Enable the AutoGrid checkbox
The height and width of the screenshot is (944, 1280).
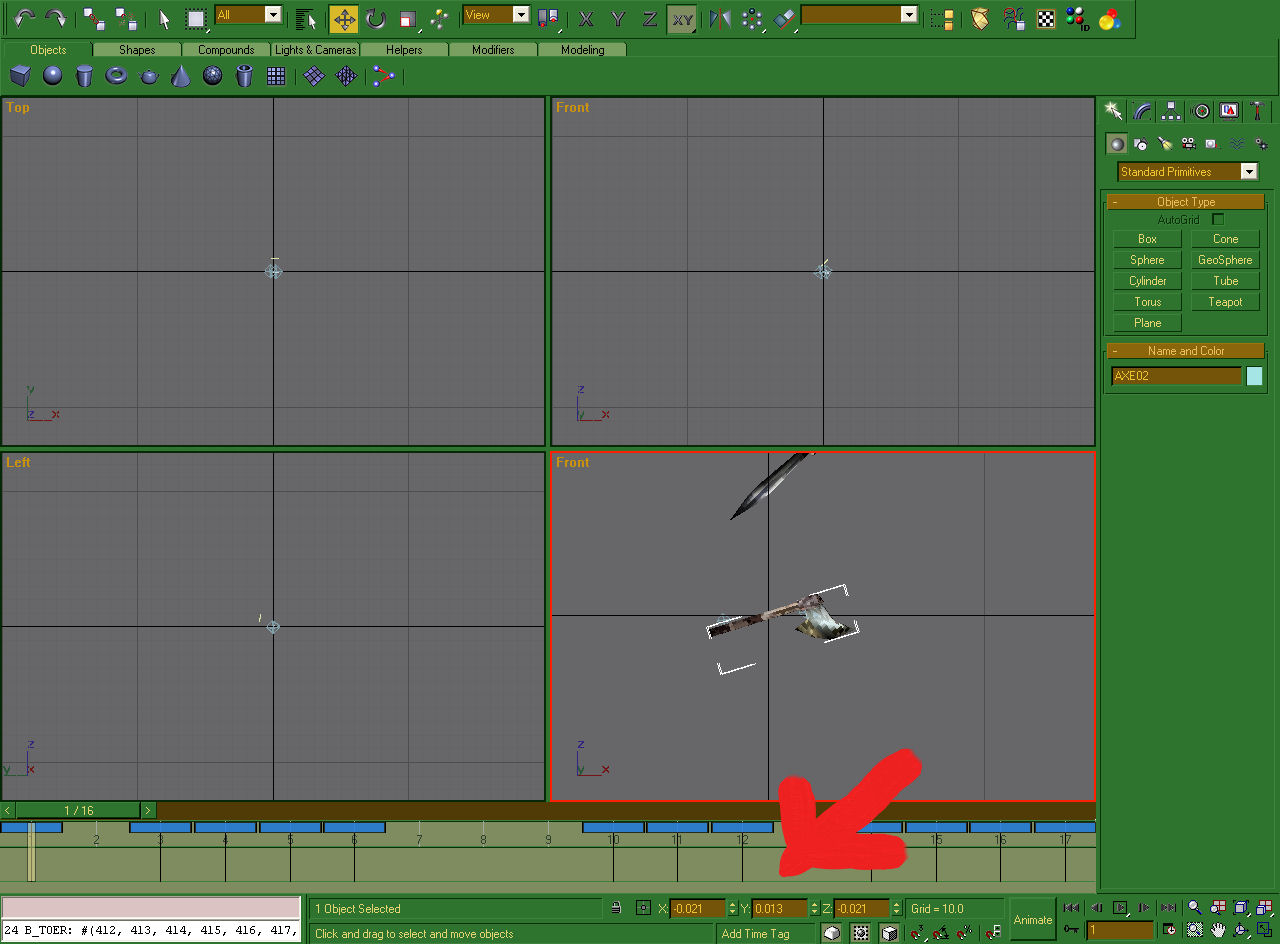[x=1217, y=219]
